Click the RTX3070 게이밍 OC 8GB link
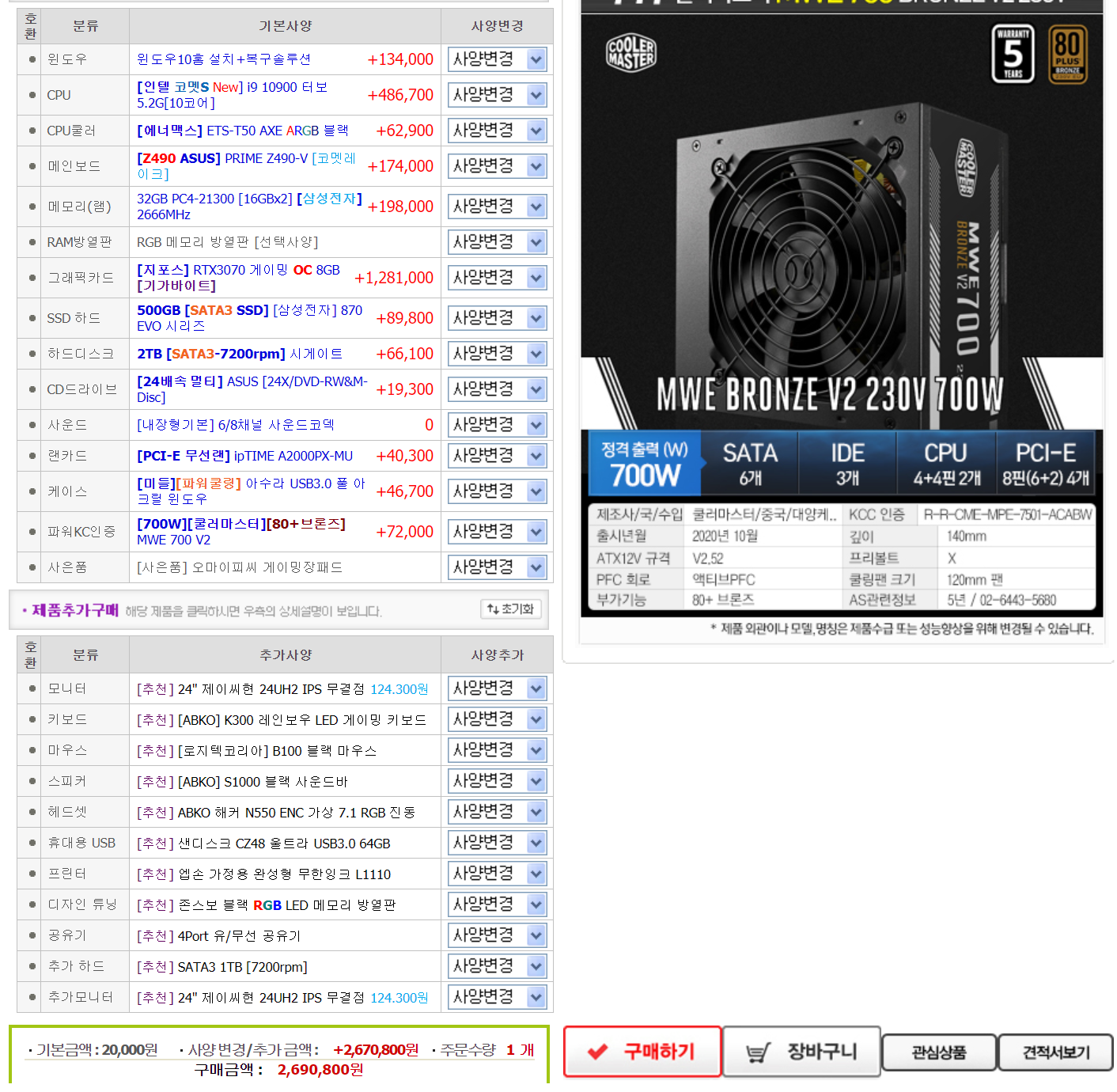This screenshot has width=1117, height=1092. point(238,278)
